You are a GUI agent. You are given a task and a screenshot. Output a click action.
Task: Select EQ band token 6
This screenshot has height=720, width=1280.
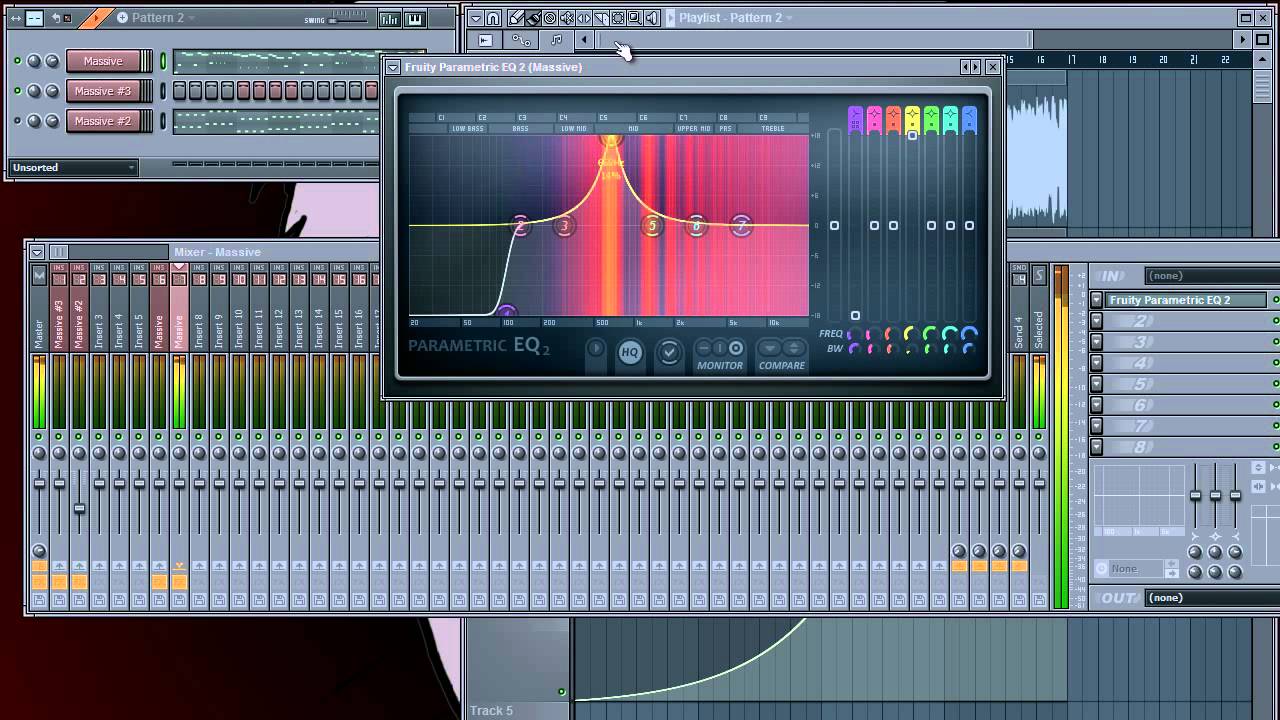pos(697,226)
